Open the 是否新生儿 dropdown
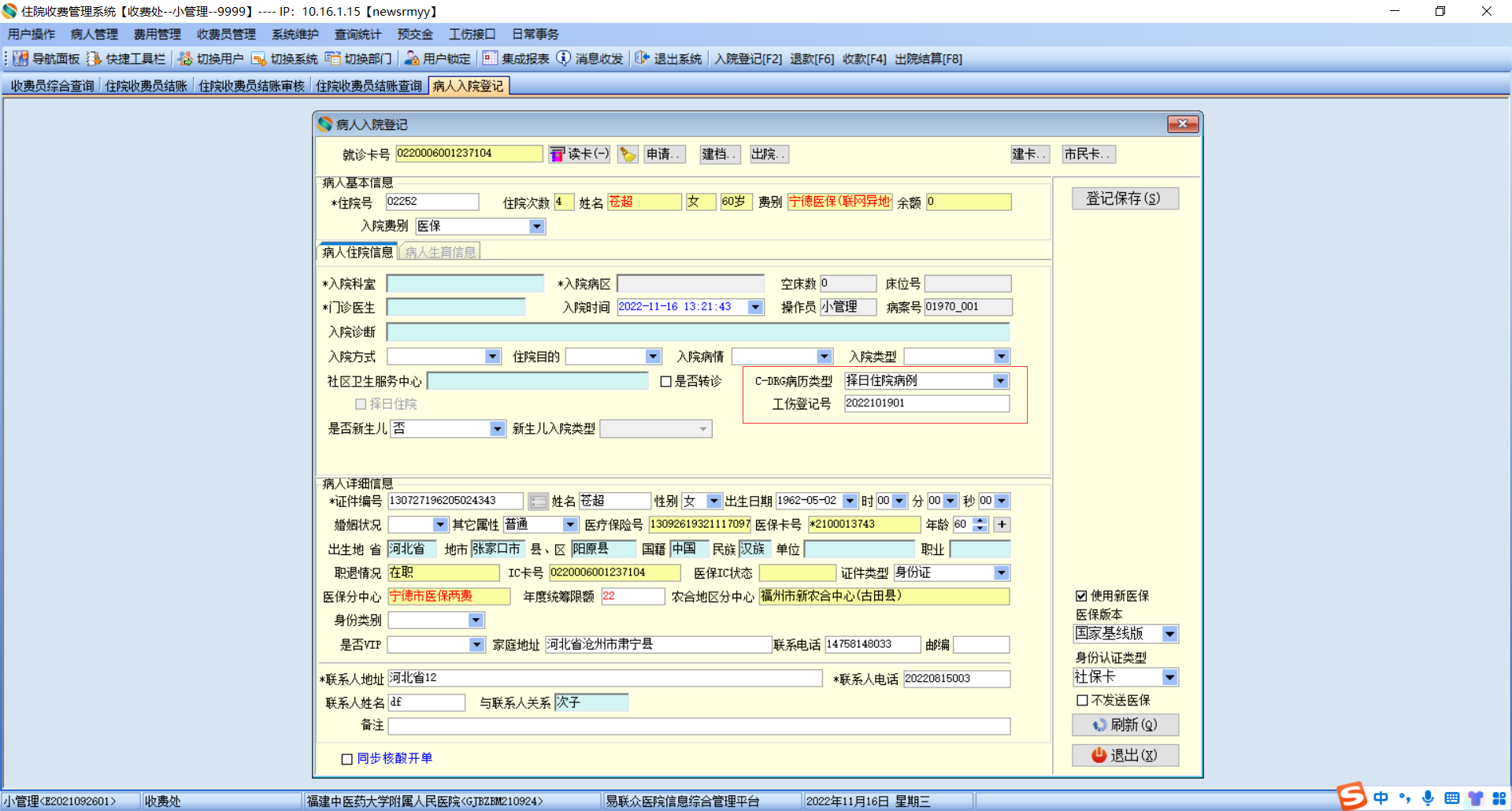The height and width of the screenshot is (811, 1512). (x=498, y=429)
